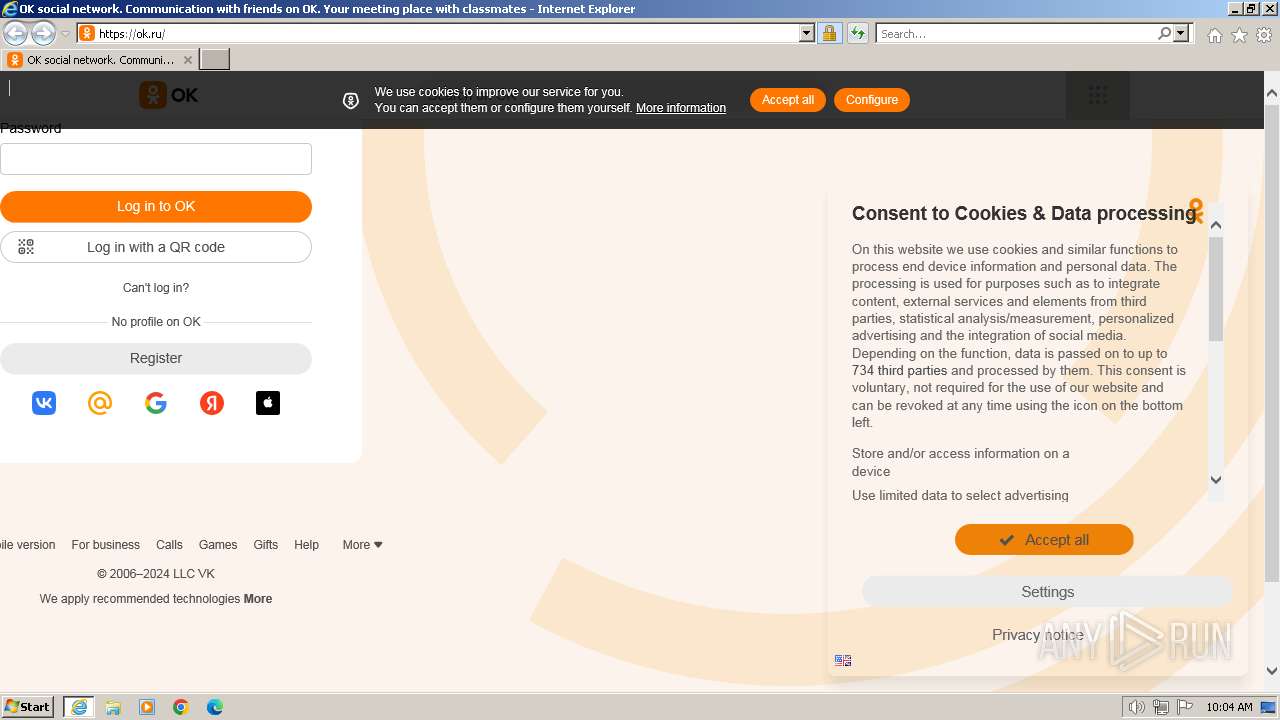Open Settings in consent dialog
The width and height of the screenshot is (1280, 720).
pyautogui.click(x=1047, y=592)
